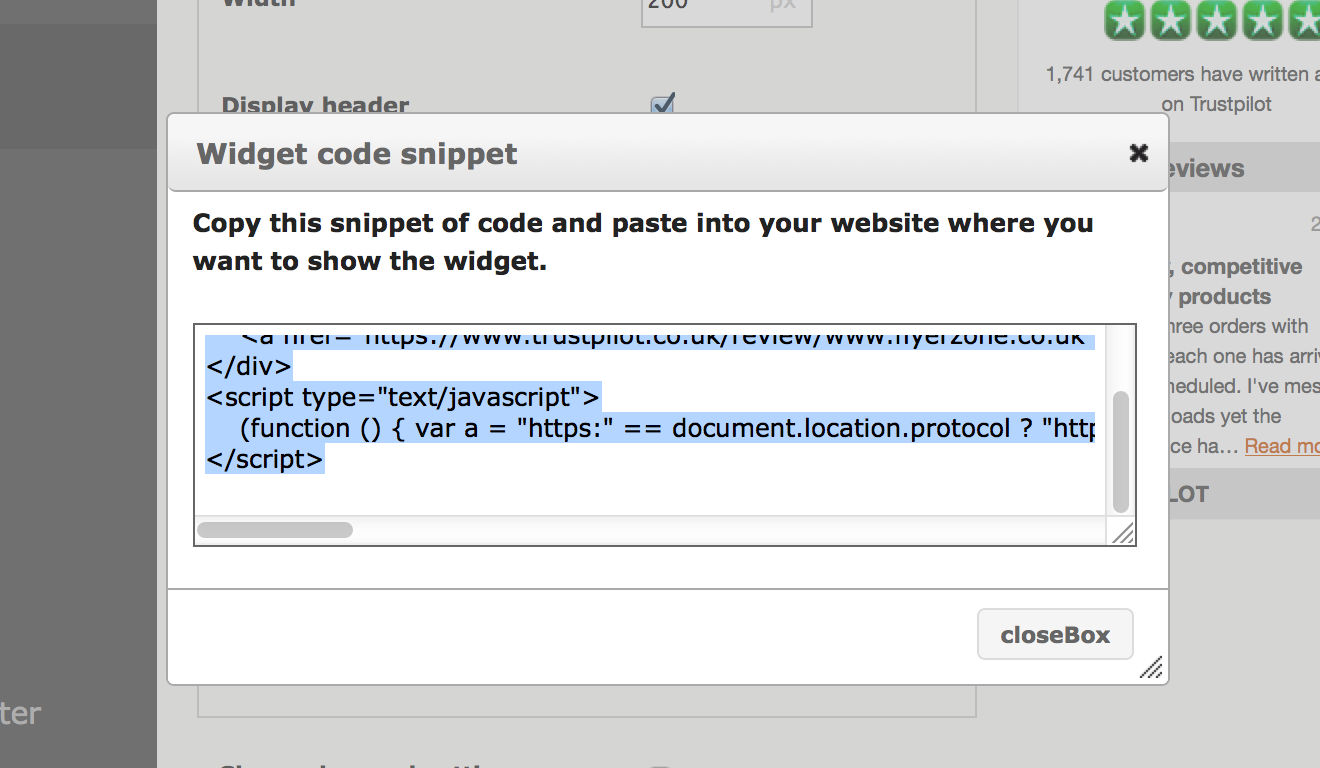Click the vertical scrollbar thumb in snippet box
This screenshot has height=768, width=1320.
pyautogui.click(x=1121, y=452)
